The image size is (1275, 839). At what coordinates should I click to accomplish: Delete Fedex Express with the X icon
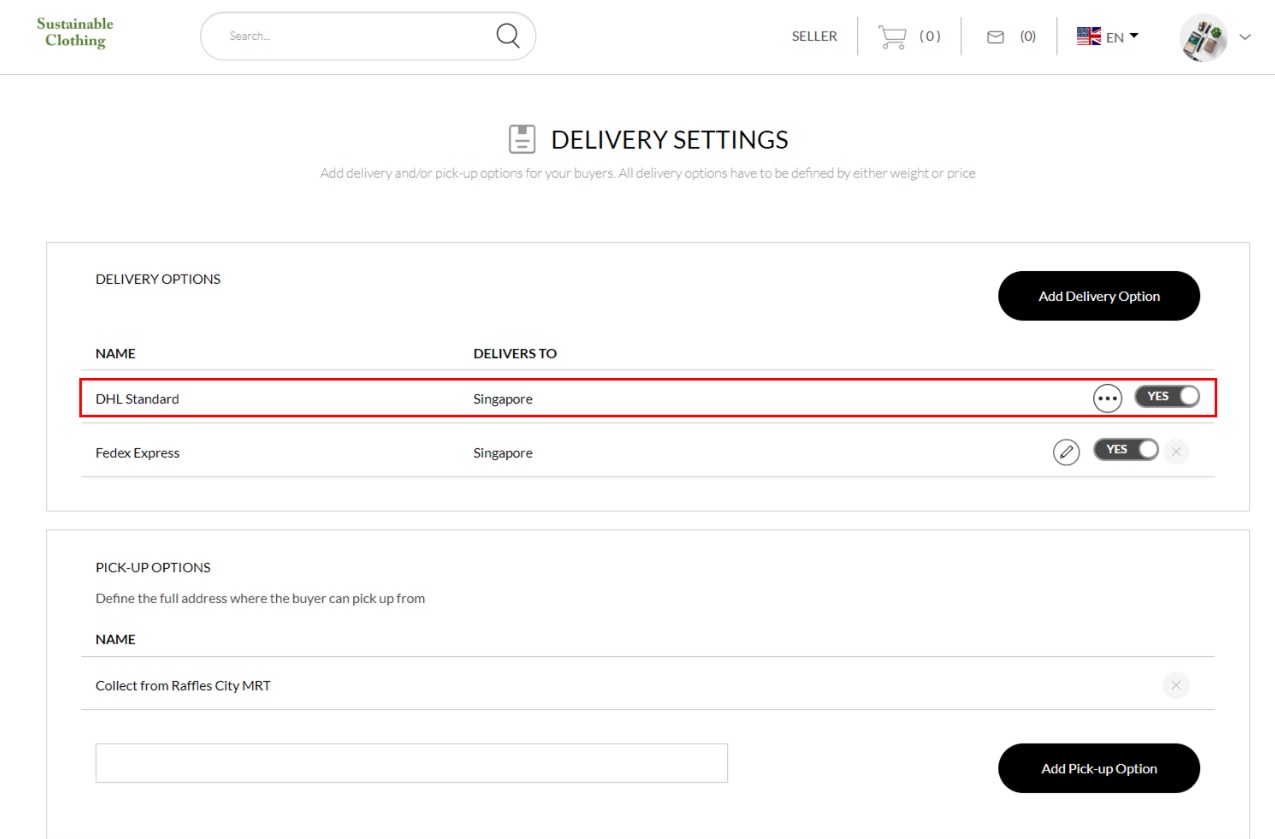pyautogui.click(x=1176, y=452)
